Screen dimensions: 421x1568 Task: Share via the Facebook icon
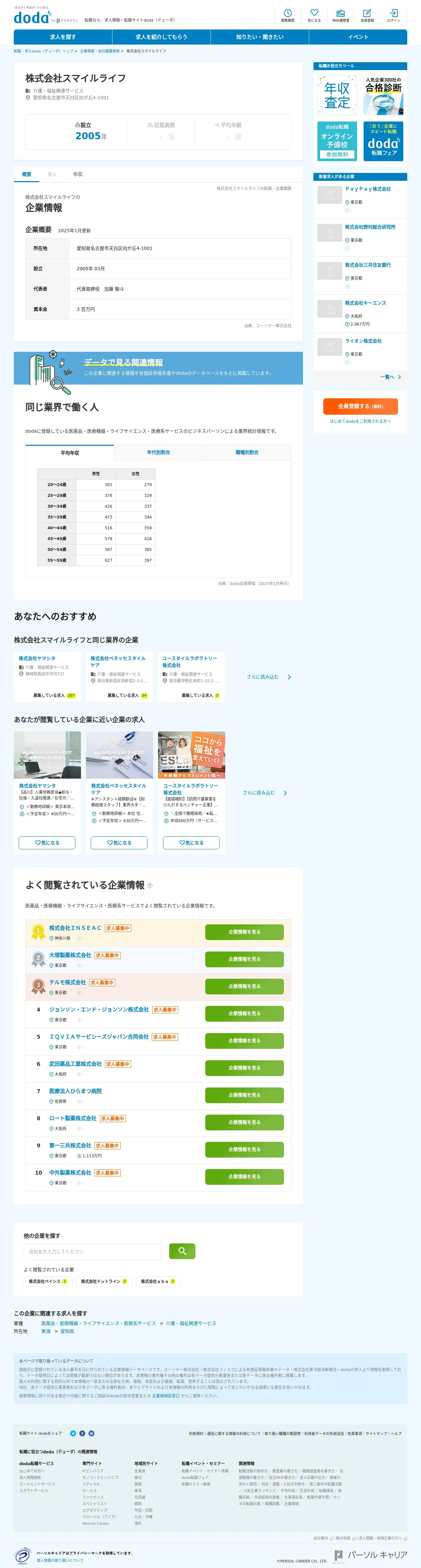pyautogui.click(x=82, y=1433)
